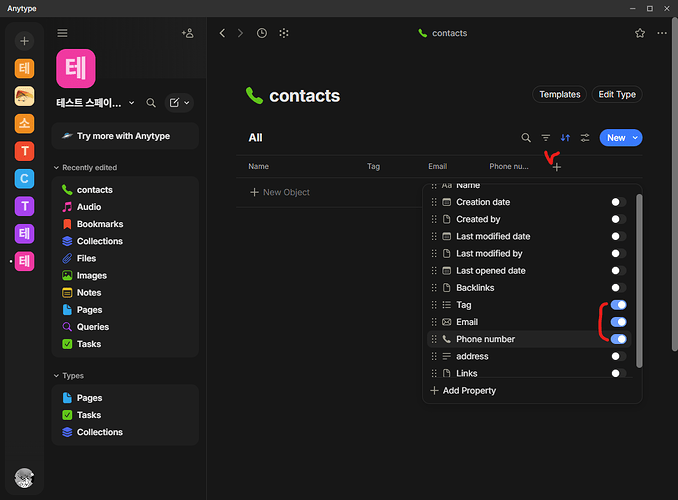Add a column with the plus icon
The image size is (678, 500).
point(557,167)
